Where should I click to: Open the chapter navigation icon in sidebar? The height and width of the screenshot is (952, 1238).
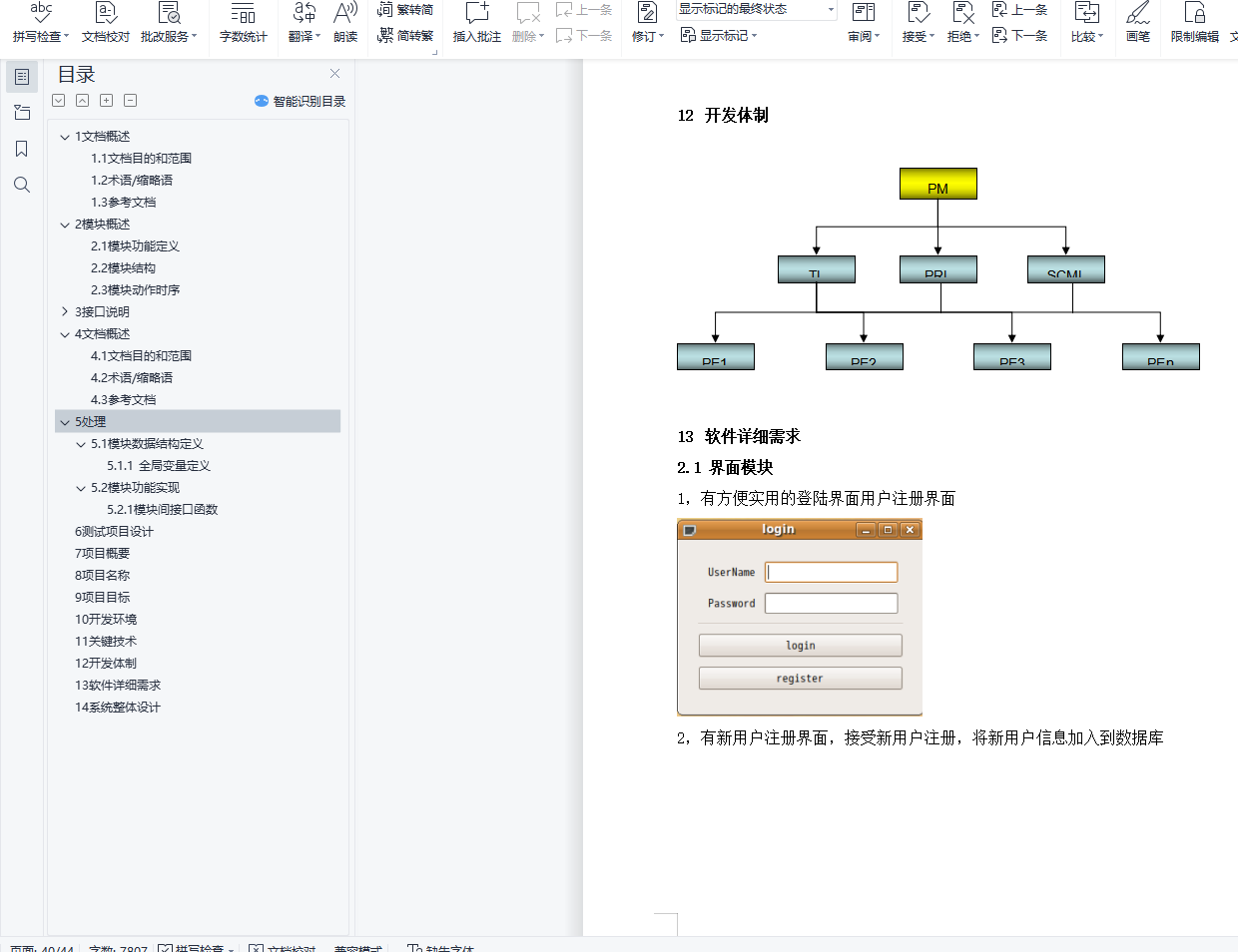[22, 113]
